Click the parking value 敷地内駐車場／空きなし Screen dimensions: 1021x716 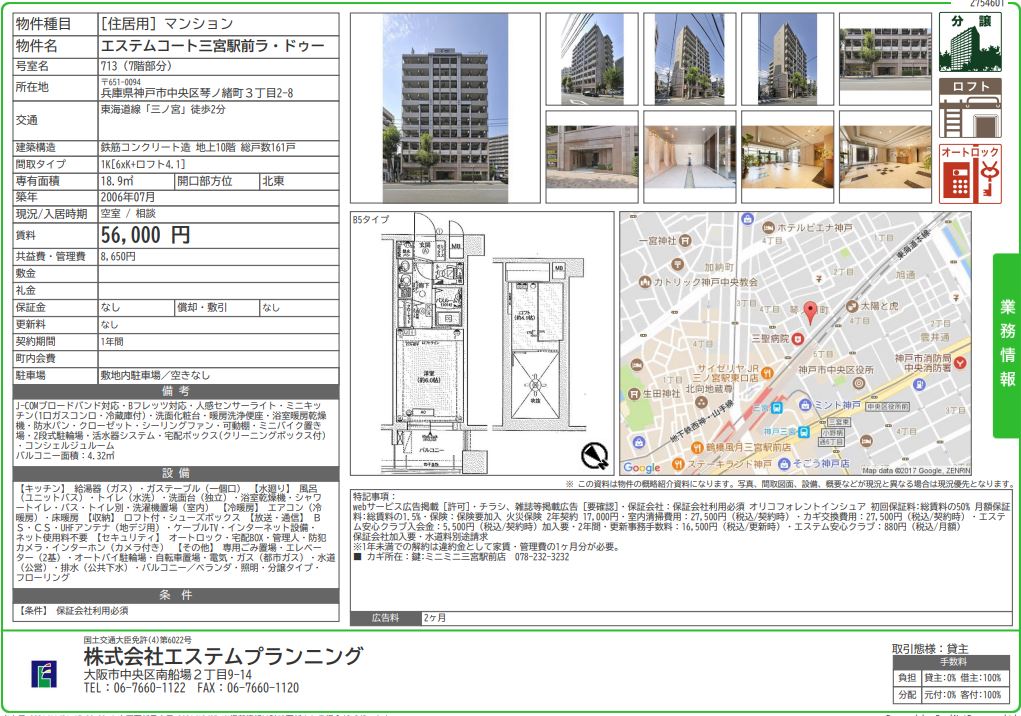click(x=155, y=375)
